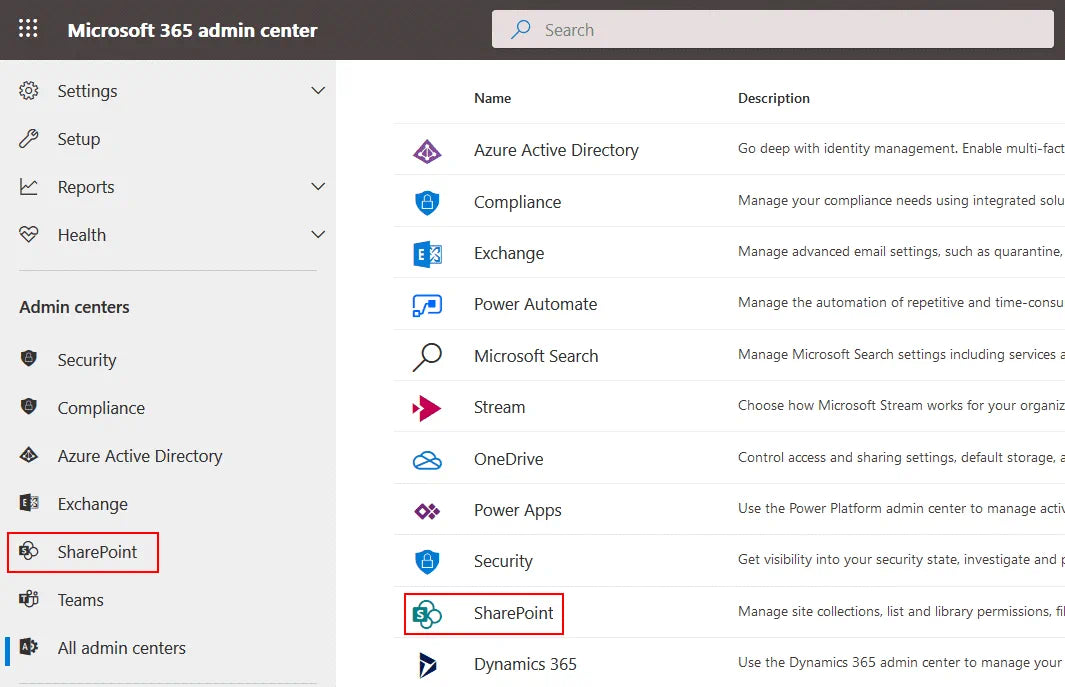Click the Search input field
Screen dimensions: 1065x687
tap(772, 30)
